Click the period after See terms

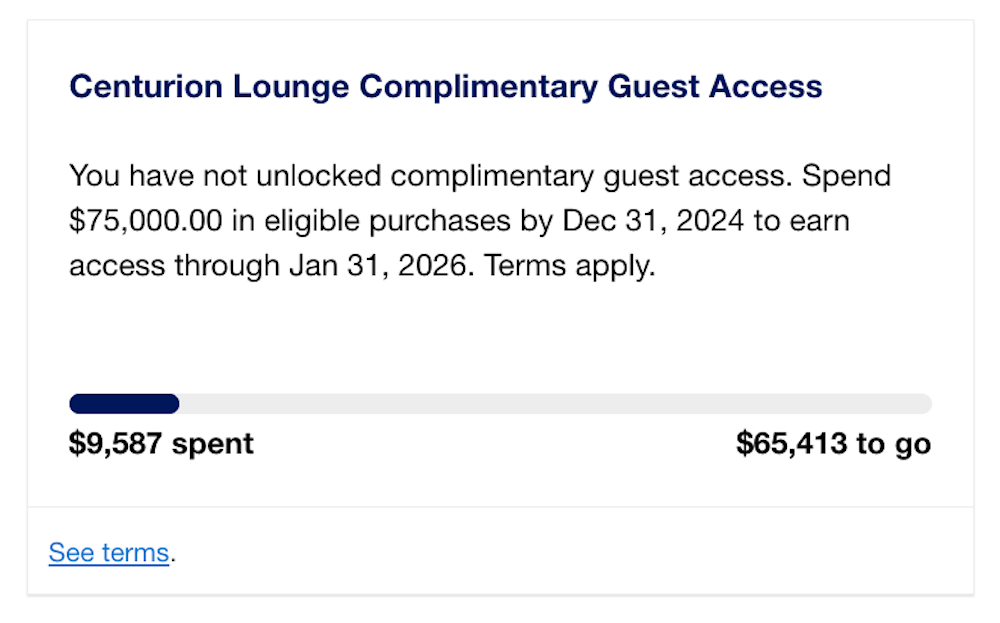tap(173, 552)
